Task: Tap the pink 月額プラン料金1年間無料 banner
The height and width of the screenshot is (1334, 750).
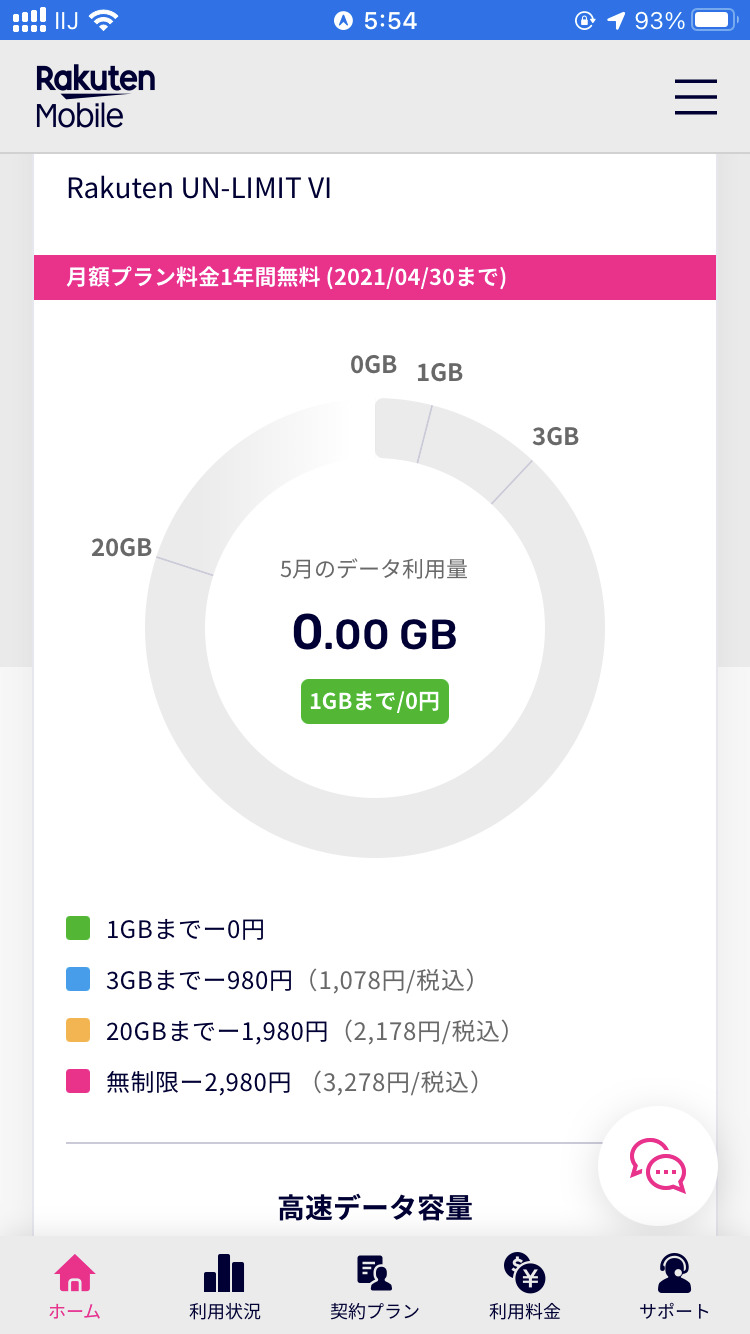Action: click(375, 277)
